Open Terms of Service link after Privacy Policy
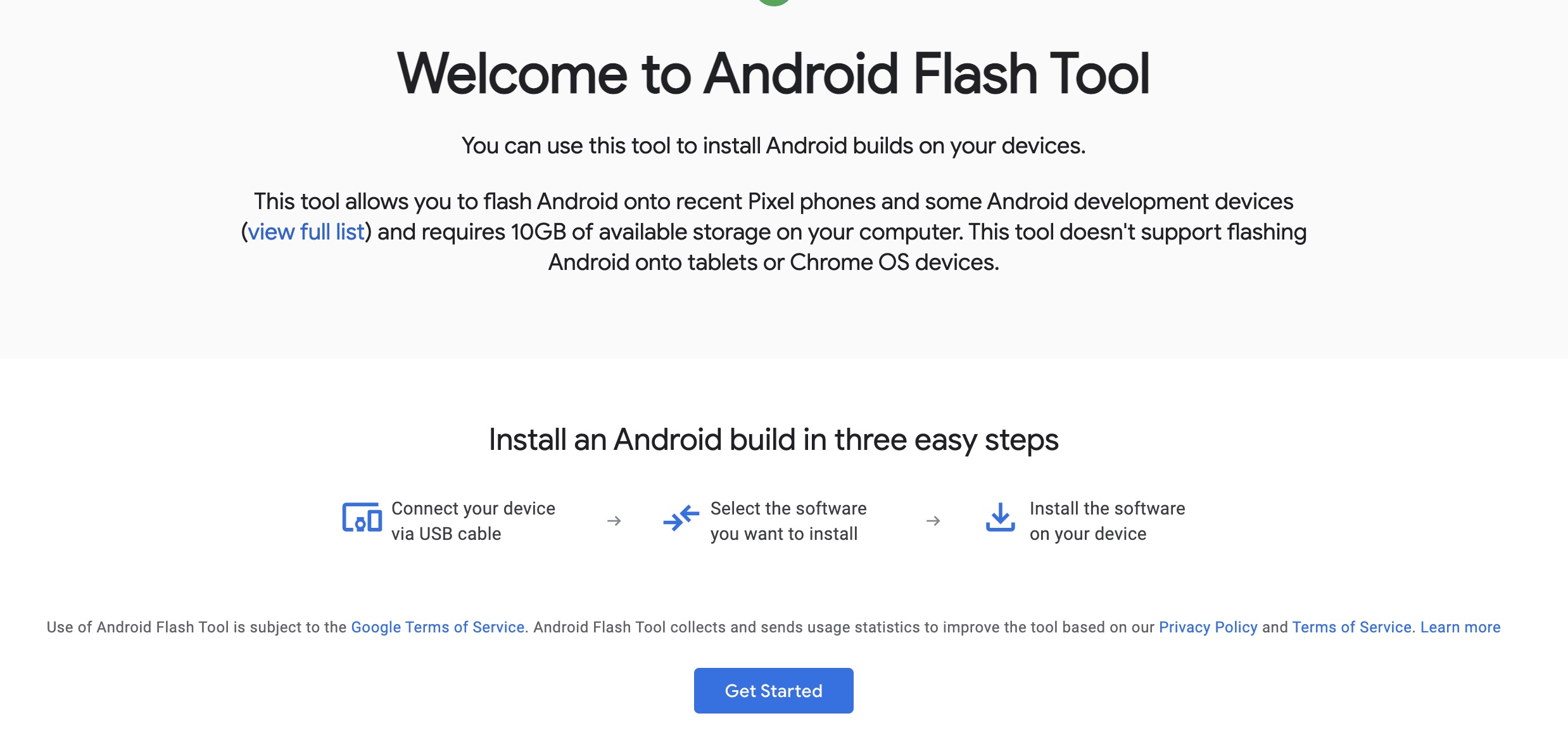 point(1351,627)
